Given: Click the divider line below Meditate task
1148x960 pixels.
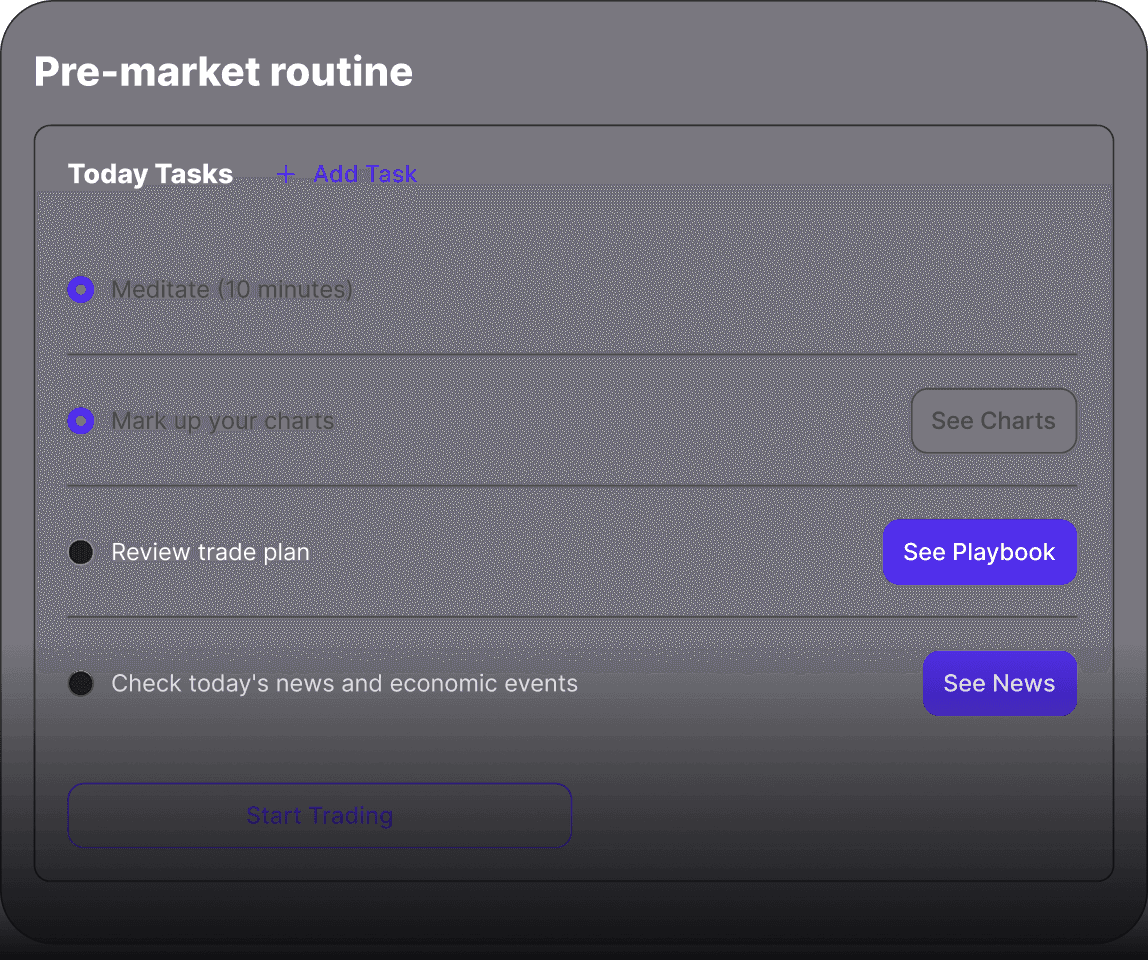Looking at the screenshot, I should click(x=572, y=354).
